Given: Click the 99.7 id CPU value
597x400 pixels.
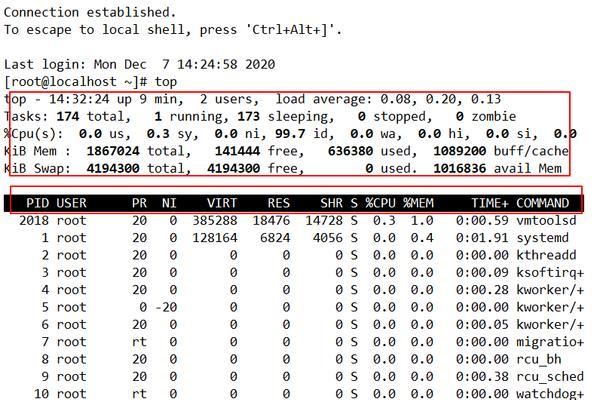Looking at the screenshot, I should point(290,134).
